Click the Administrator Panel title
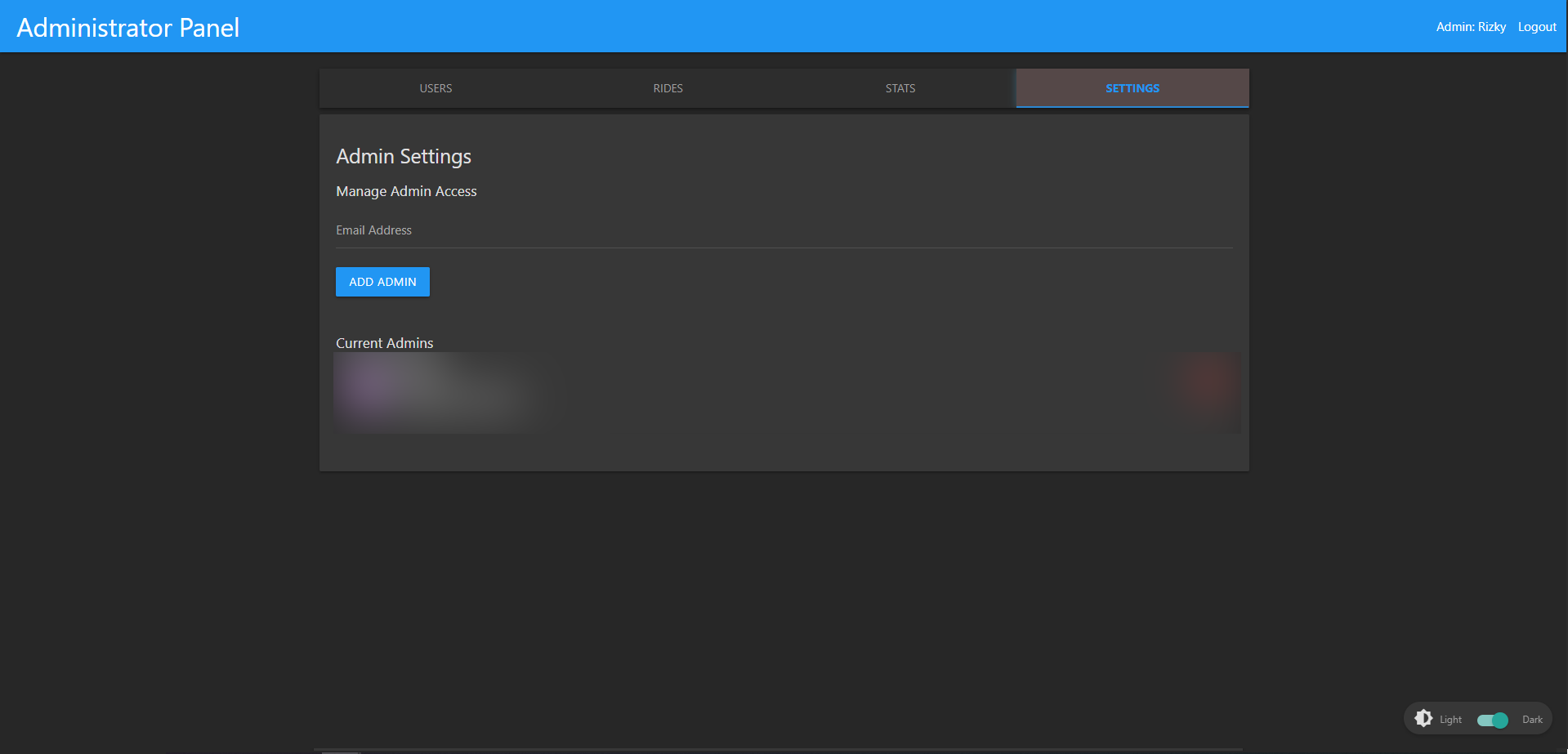The image size is (1568, 754). pos(128,28)
